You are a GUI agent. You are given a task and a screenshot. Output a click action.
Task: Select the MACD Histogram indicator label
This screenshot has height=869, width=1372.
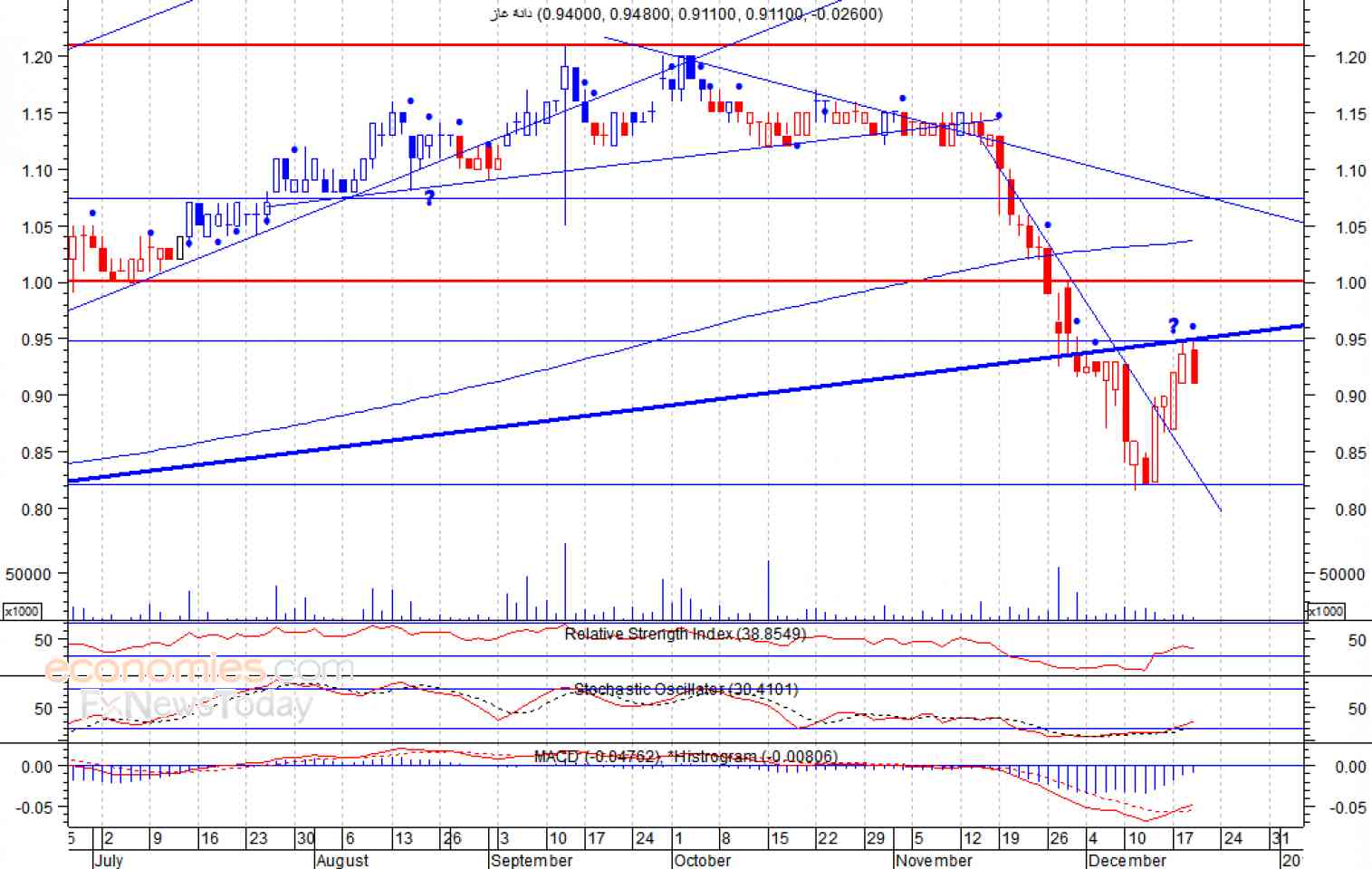[686, 757]
